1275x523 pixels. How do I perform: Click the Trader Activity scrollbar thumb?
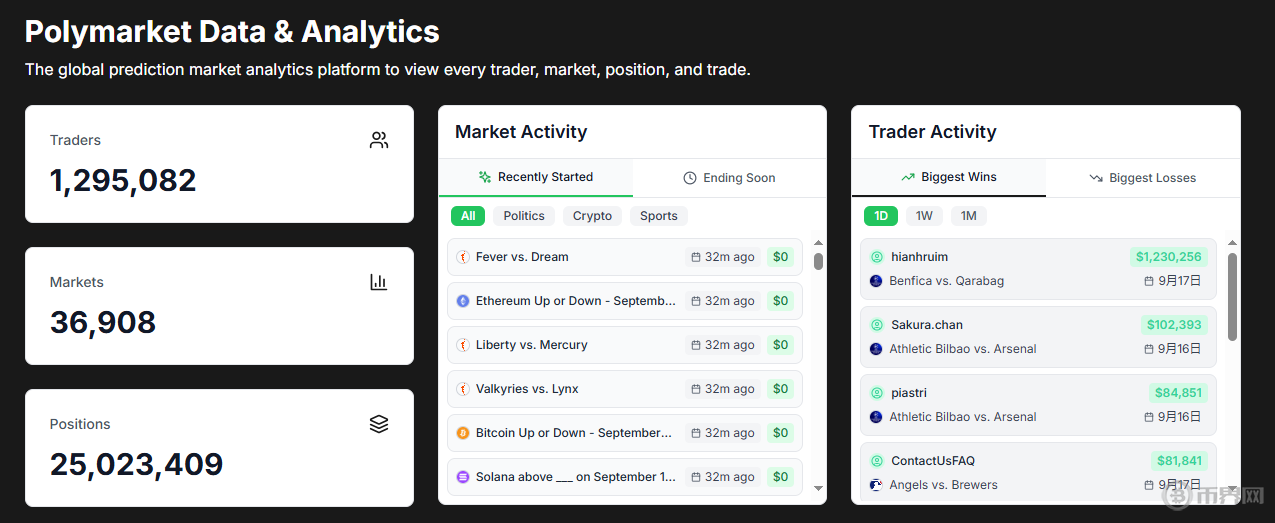pos(1232,296)
